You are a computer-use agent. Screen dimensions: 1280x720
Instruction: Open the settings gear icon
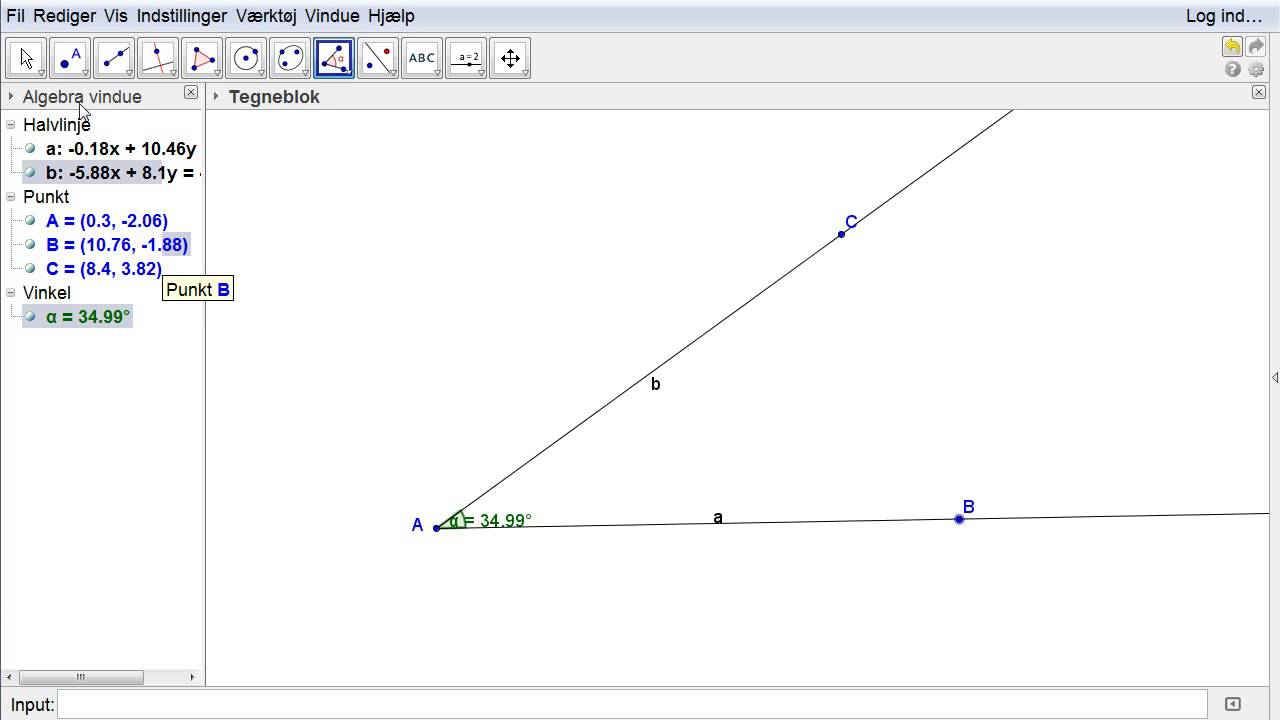1257,69
